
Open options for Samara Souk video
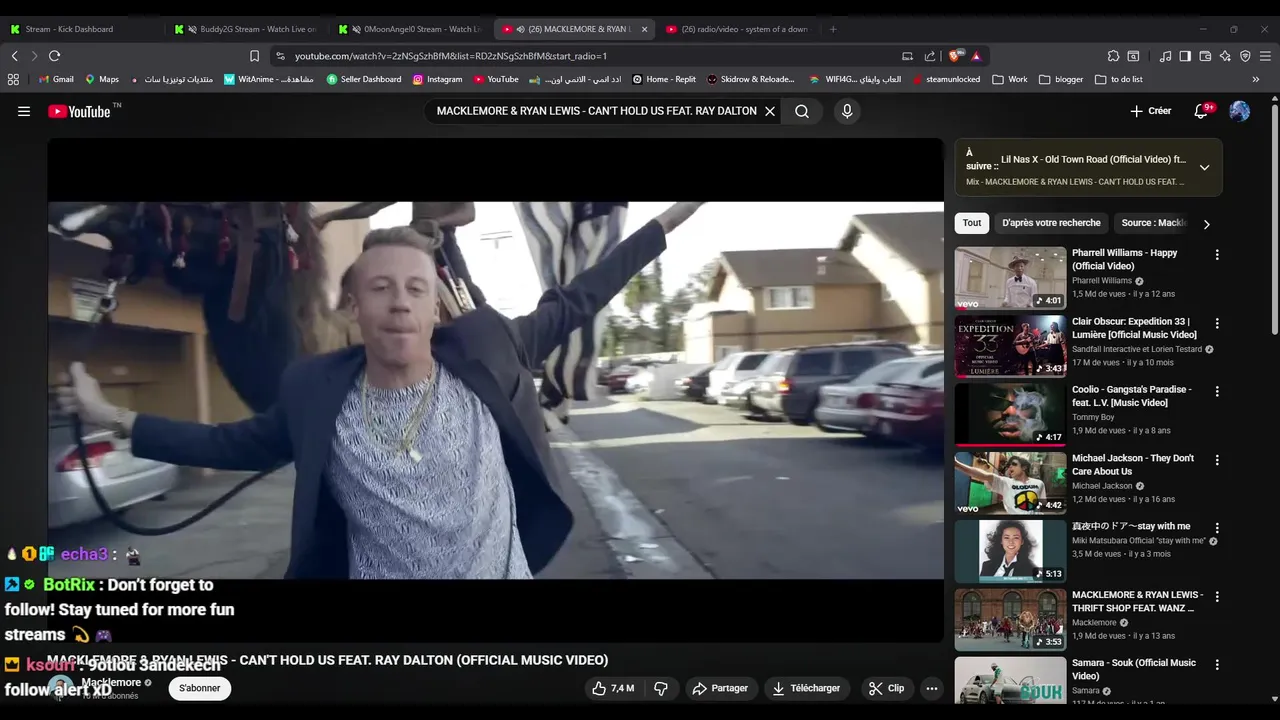click(x=1217, y=665)
